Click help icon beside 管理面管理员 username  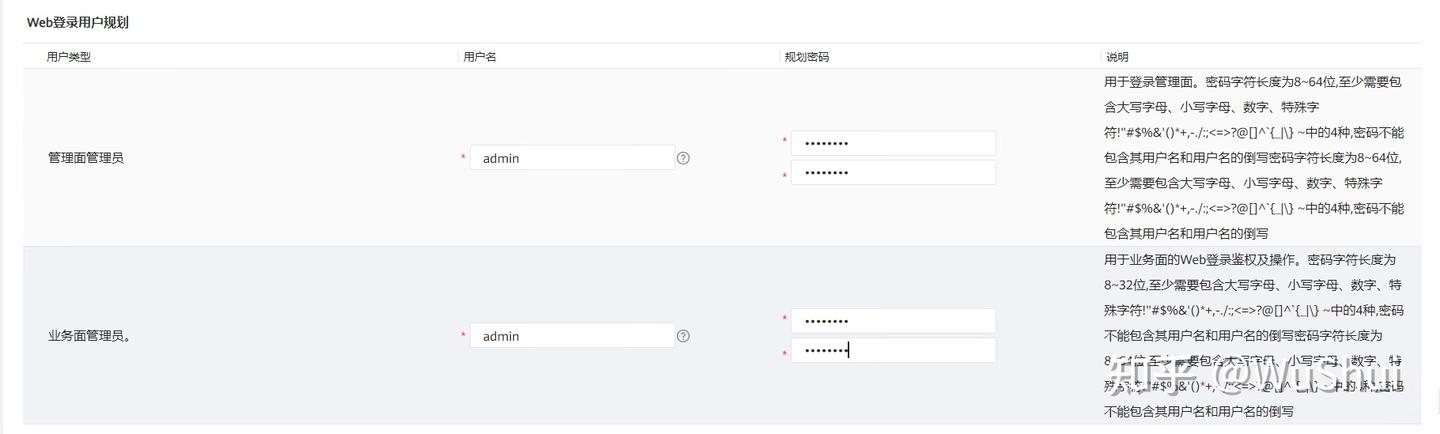pyautogui.click(x=683, y=158)
